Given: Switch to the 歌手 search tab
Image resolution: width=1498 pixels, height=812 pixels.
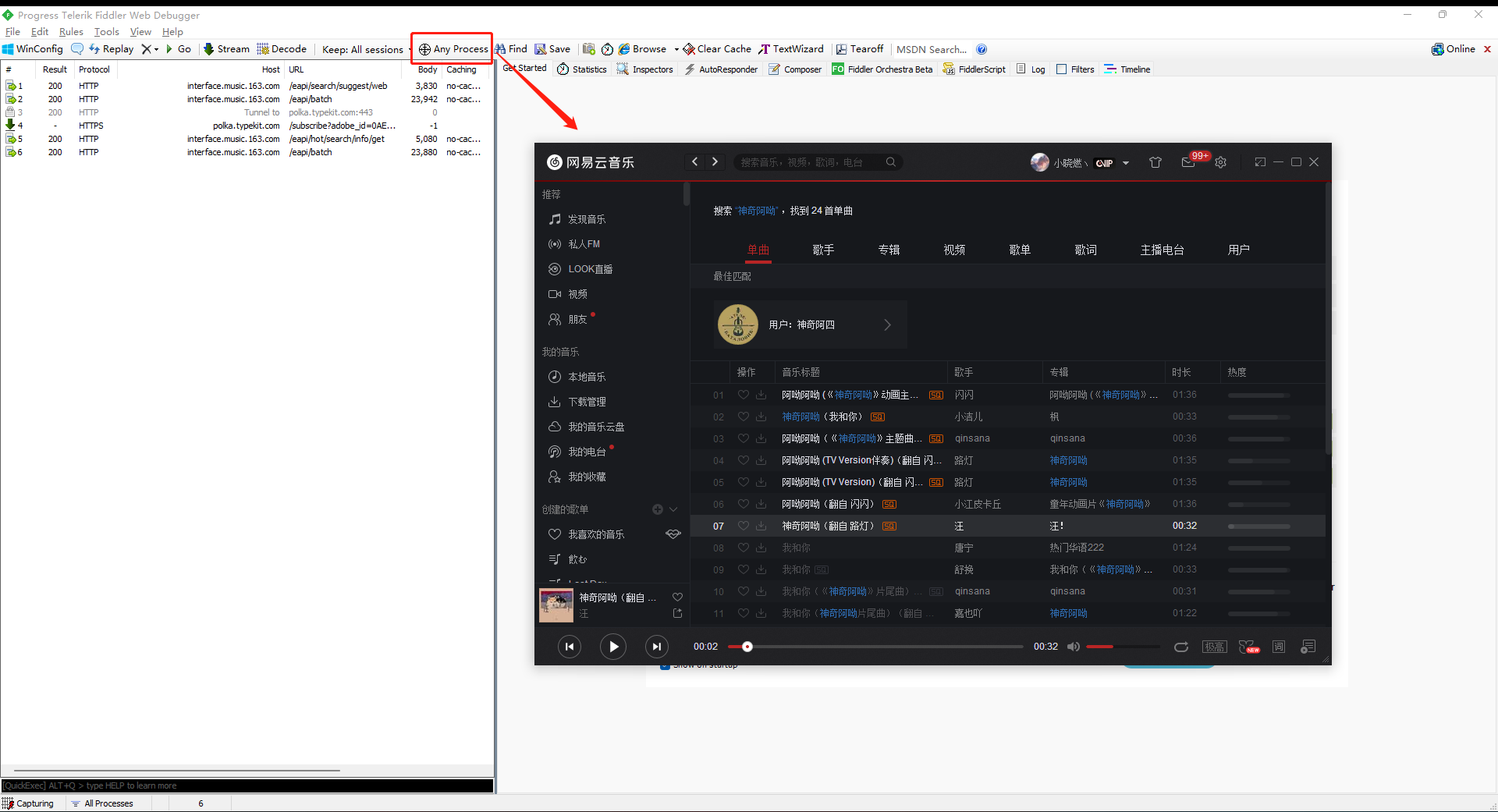Looking at the screenshot, I should 823,250.
